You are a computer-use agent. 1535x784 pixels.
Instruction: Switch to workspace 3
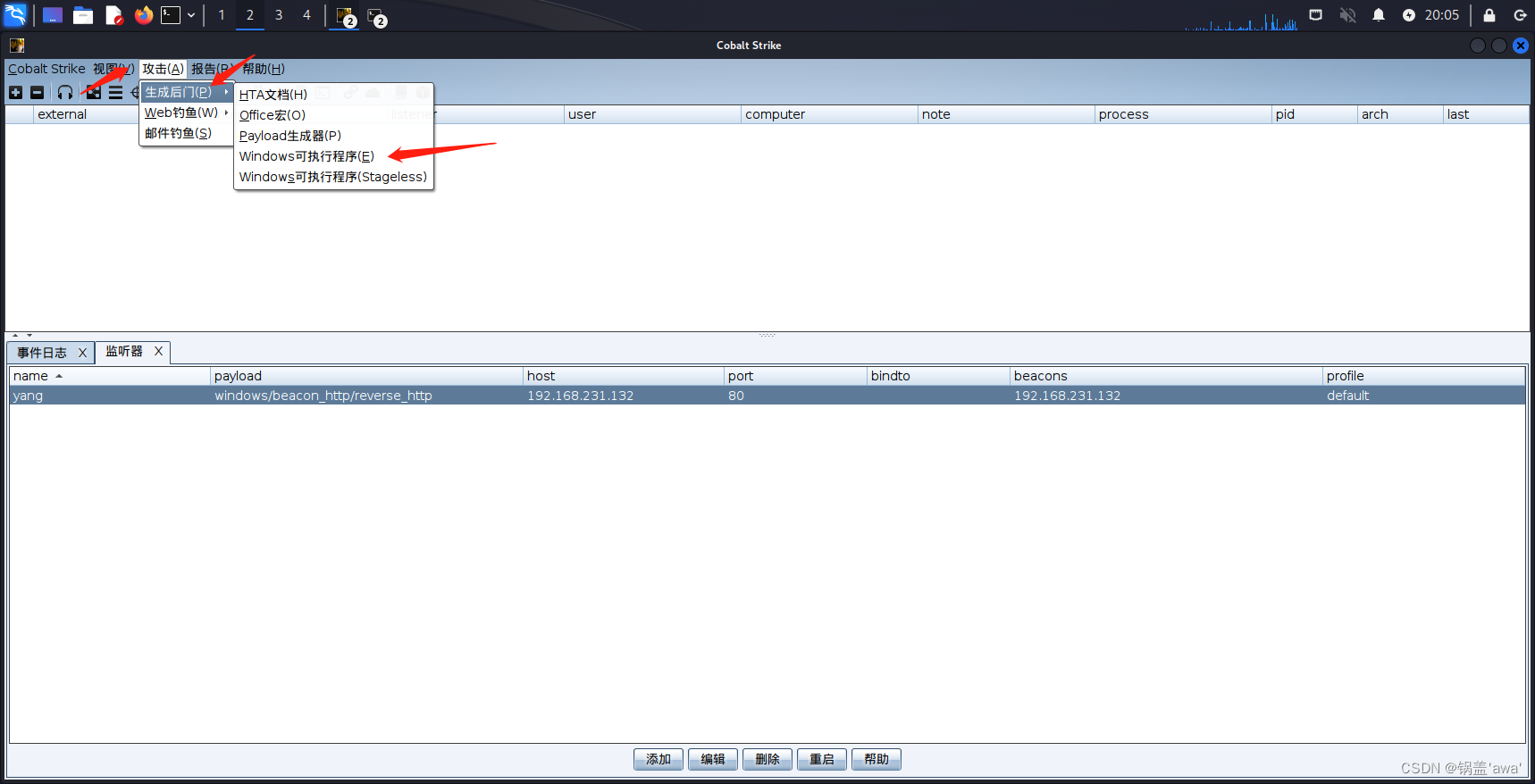tap(279, 15)
